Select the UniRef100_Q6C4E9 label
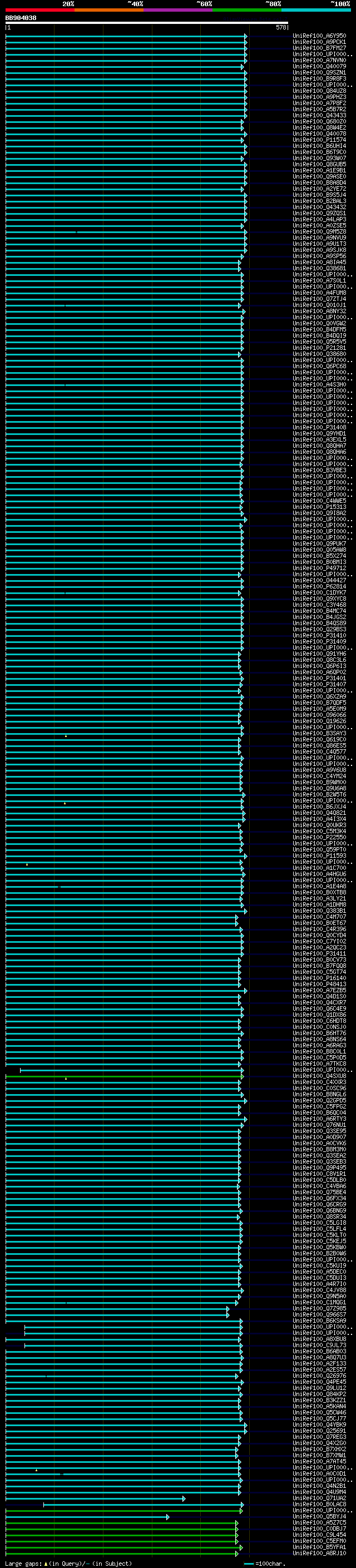 pos(319,1008)
